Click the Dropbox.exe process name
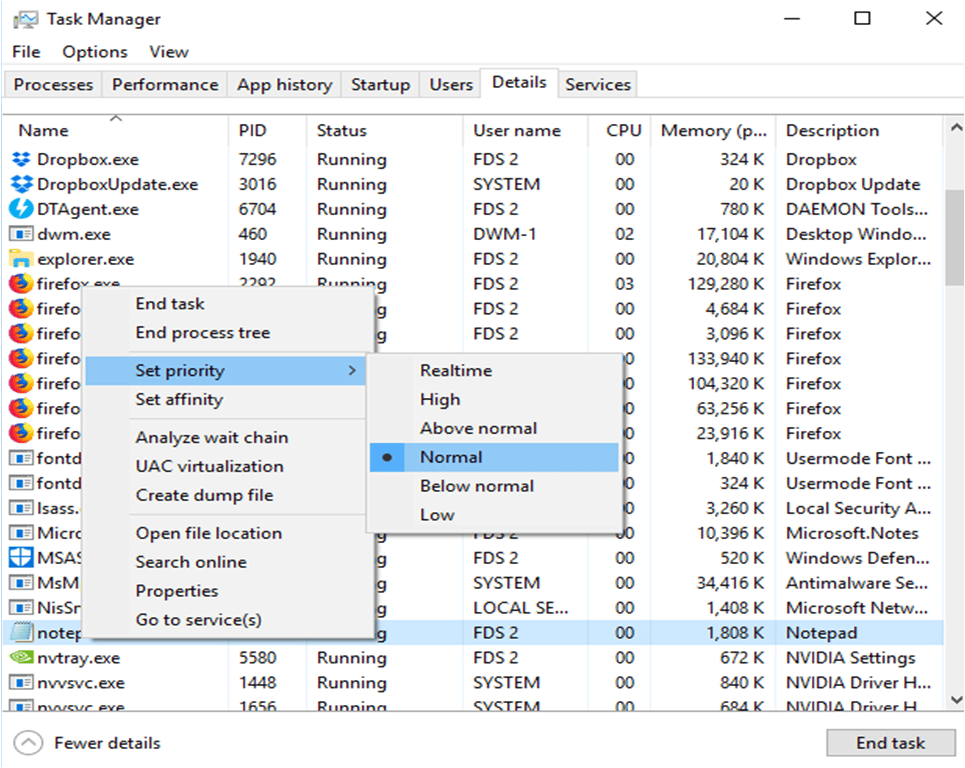Viewport: 965px width, 768px height. tap(88, 159)
